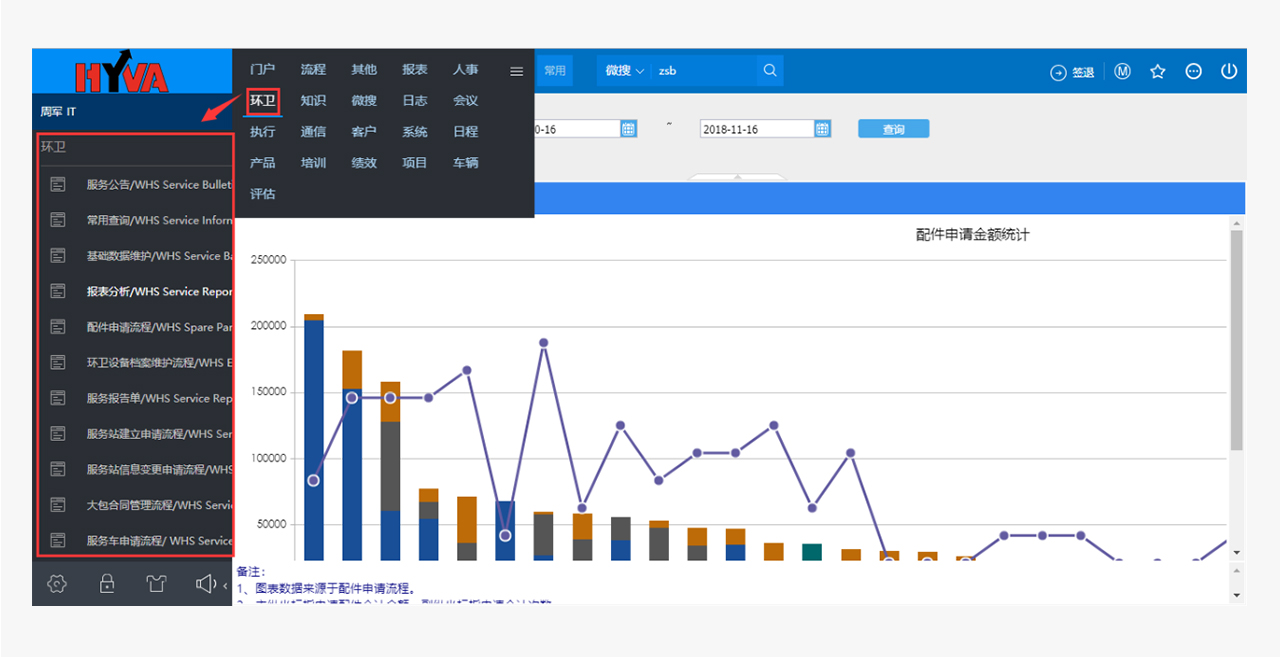Click the lock icon in sidebar footer
1280x657 pixels.
pyautogui.click(x=107, y=584)
